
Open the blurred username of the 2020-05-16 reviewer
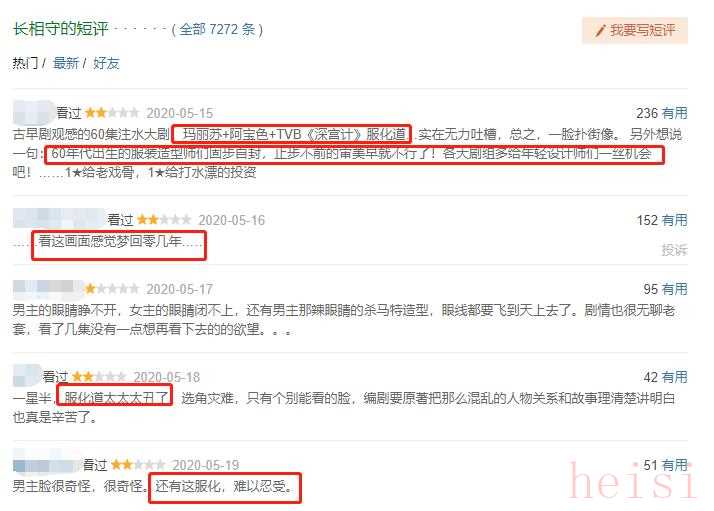[59, 219]
